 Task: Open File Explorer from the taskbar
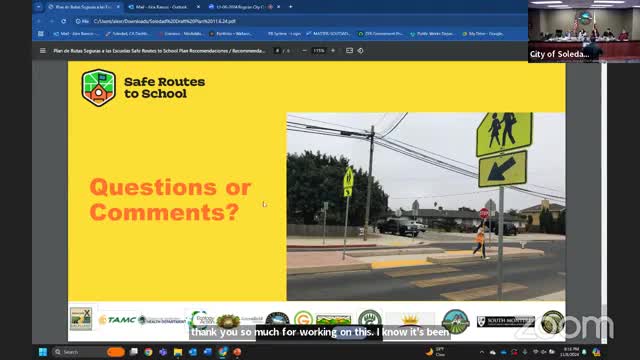click(178, 352)
